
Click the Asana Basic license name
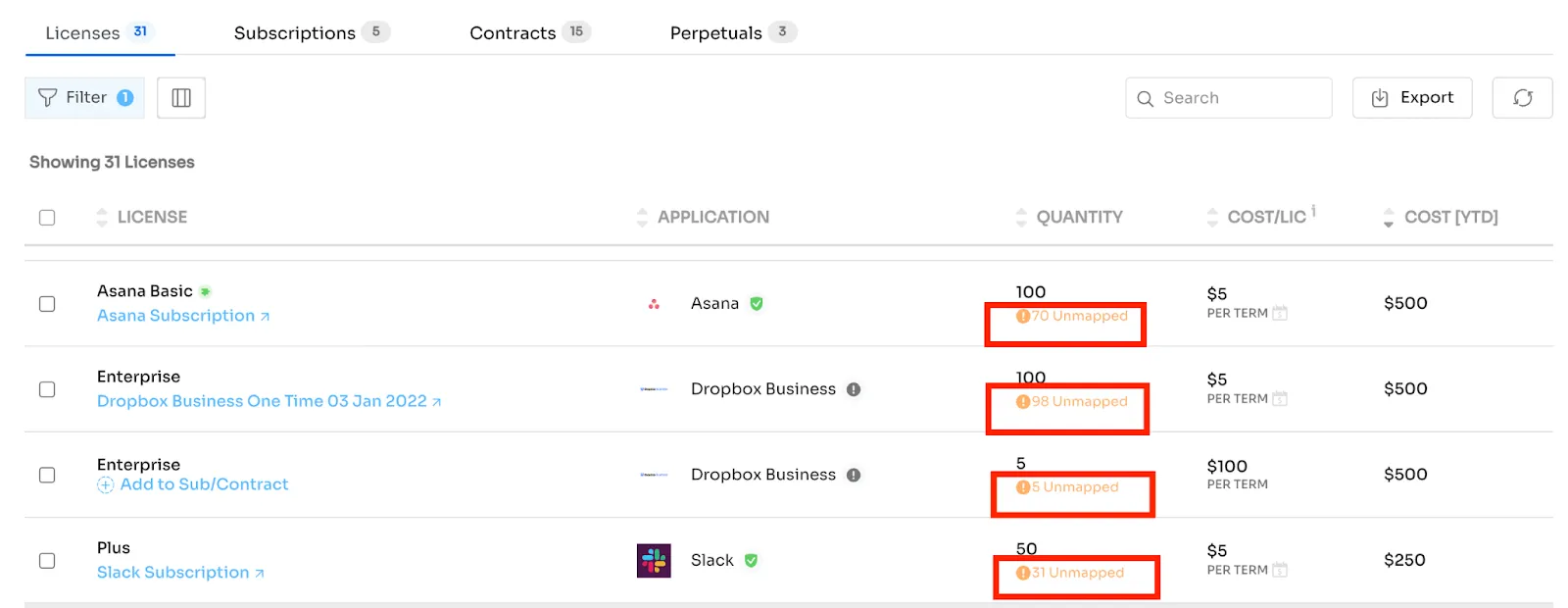click(x=144, y=291)
